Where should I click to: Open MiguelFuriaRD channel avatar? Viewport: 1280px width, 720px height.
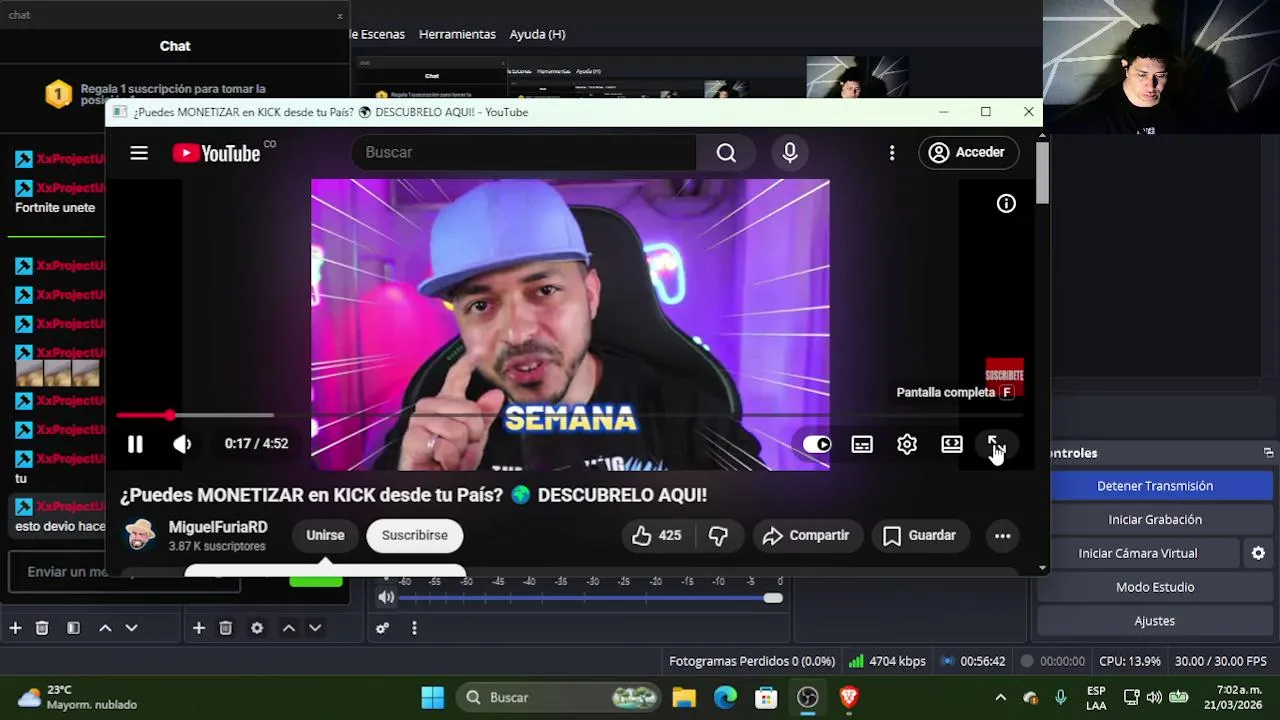click(x=140, y=535)
